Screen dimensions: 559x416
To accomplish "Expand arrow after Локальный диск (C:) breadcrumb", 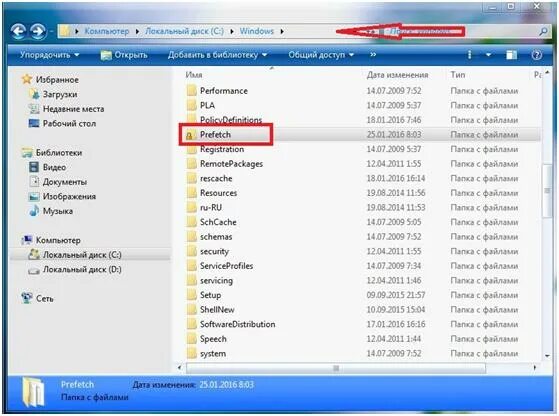I will (232, 31).
